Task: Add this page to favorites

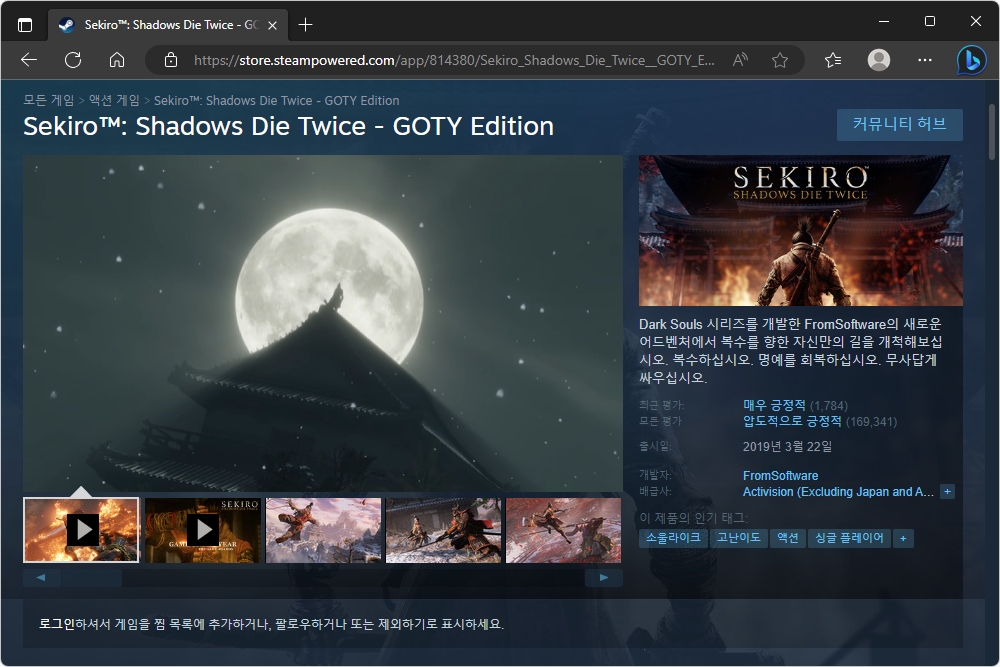Action: (x=779, y=60)
